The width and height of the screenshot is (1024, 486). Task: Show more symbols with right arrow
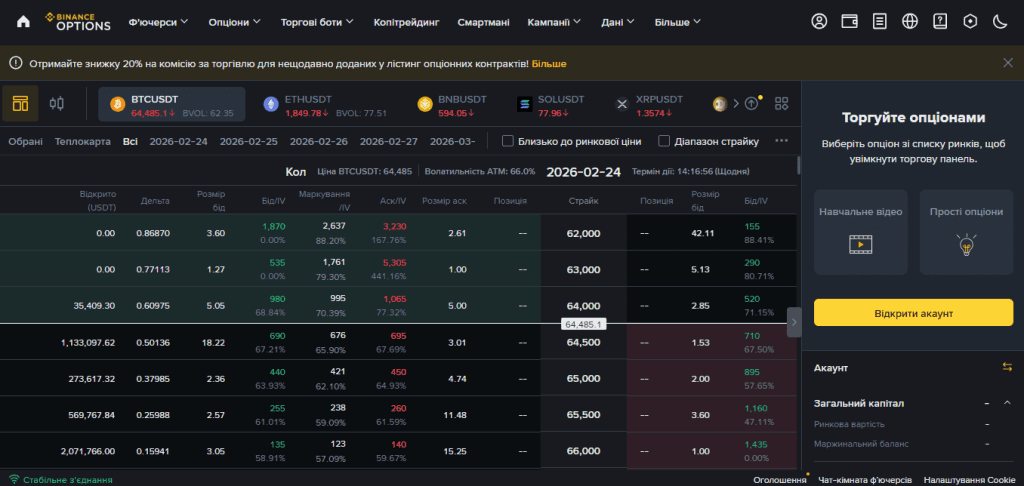coord(736,103)
